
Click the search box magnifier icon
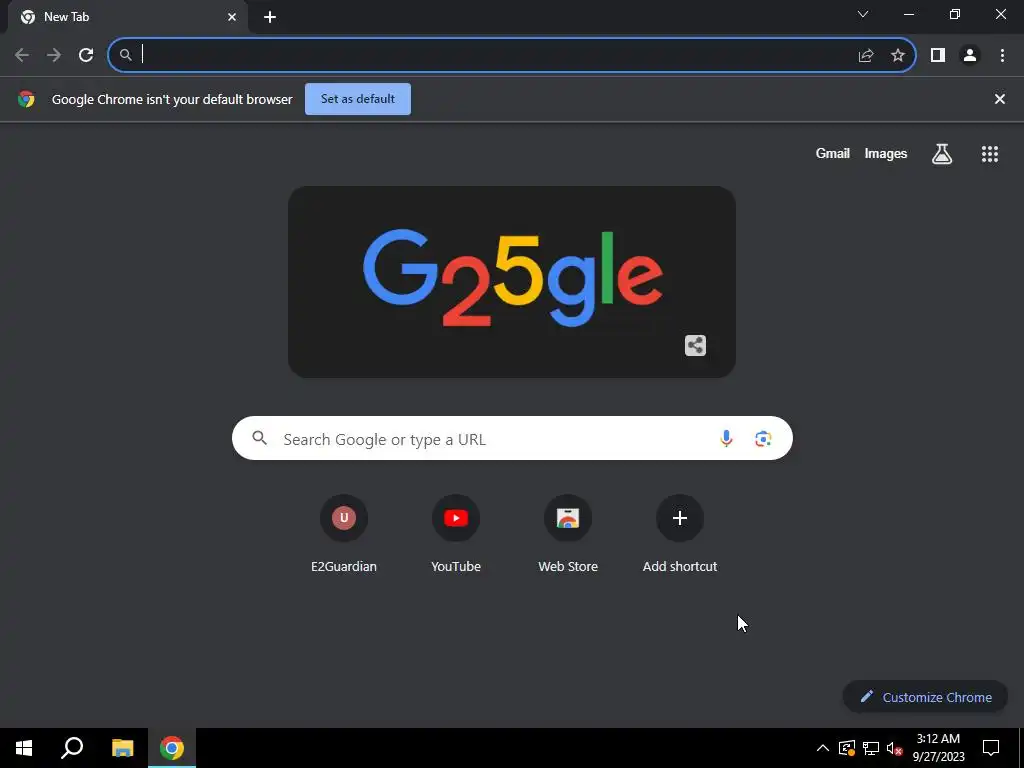tap(259, 438)
